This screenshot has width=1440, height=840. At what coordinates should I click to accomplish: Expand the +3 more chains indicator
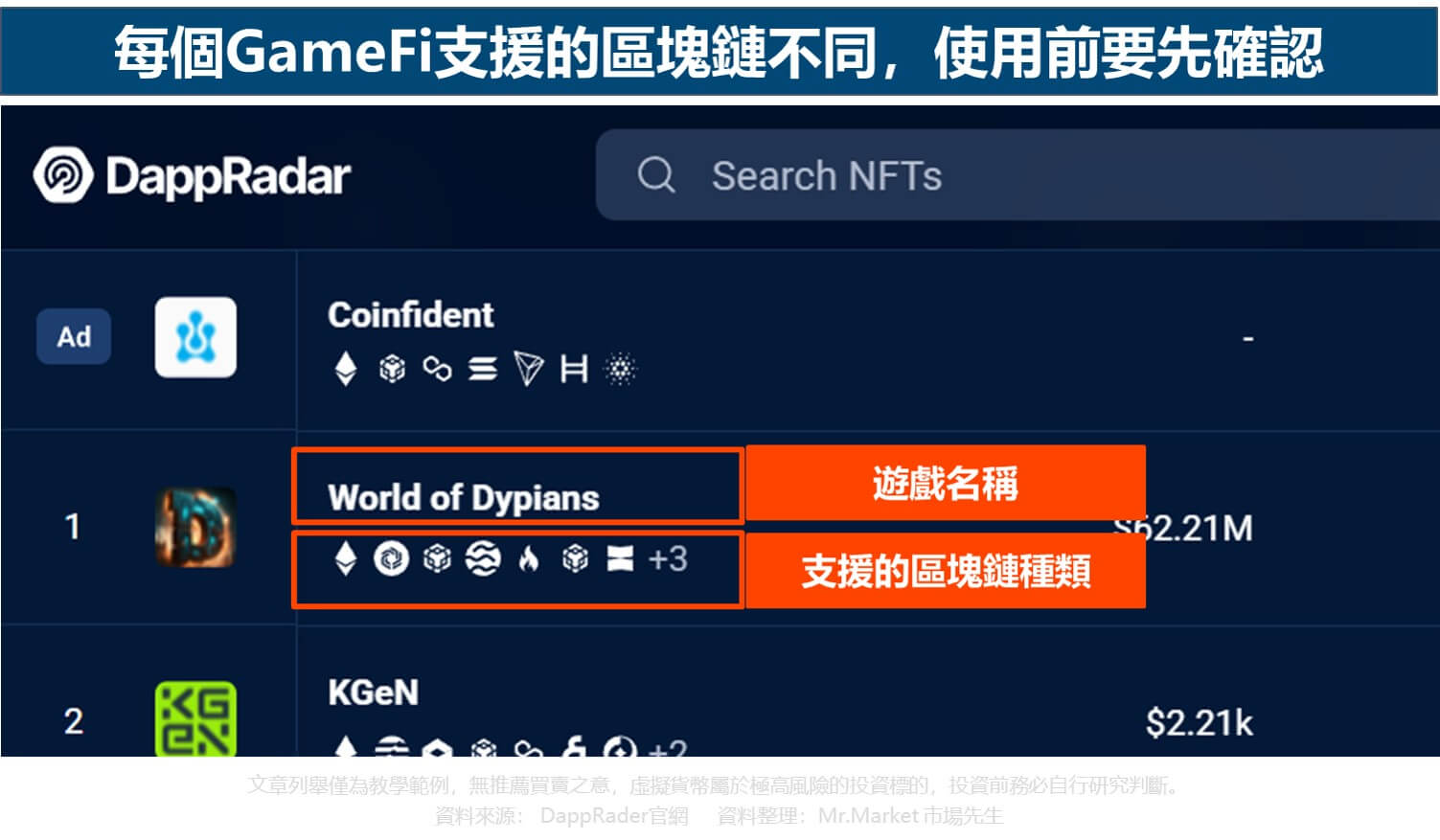click(x=668, y=558)
